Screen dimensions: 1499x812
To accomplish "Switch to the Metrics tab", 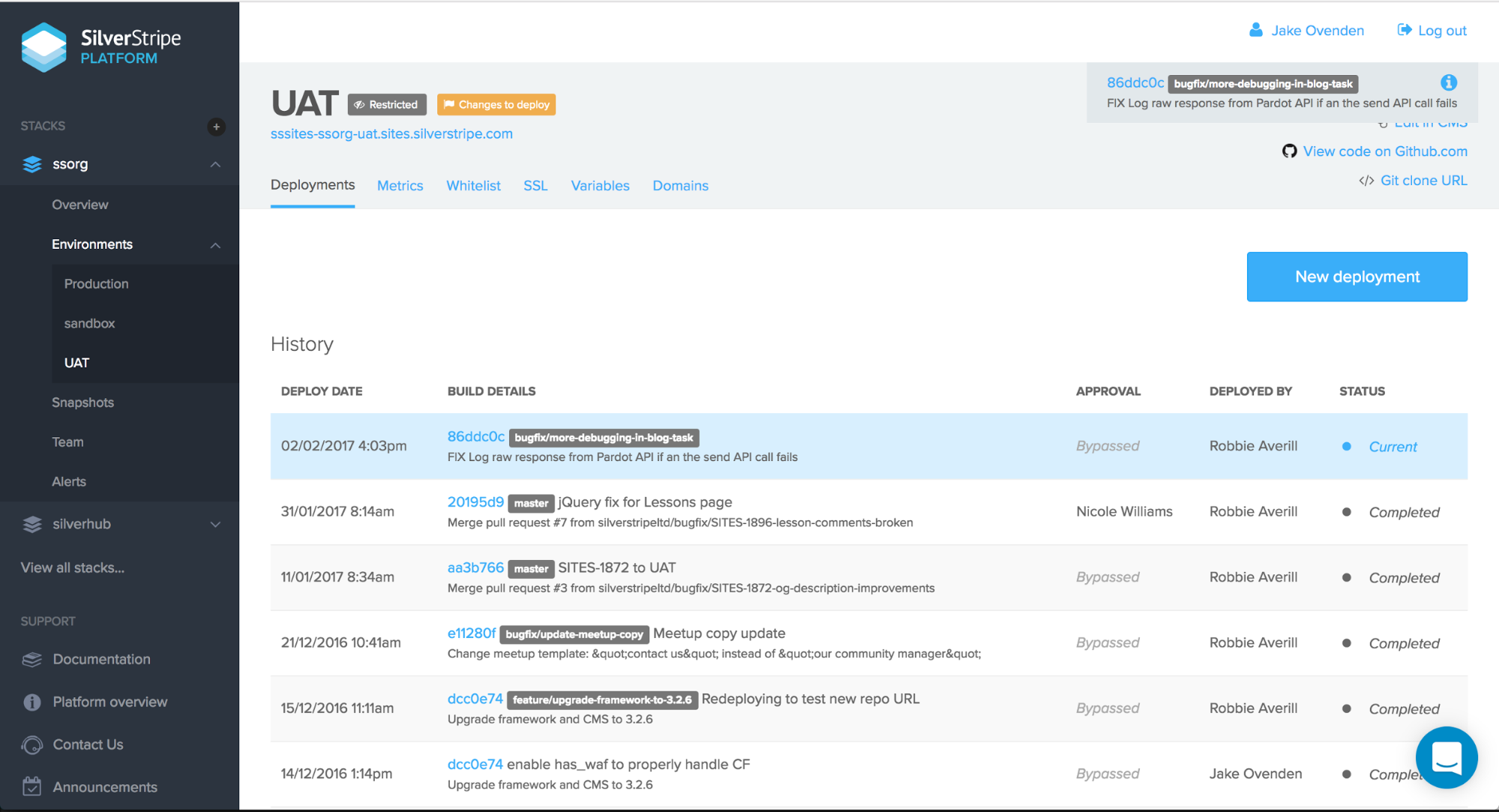I will [400, 185].
